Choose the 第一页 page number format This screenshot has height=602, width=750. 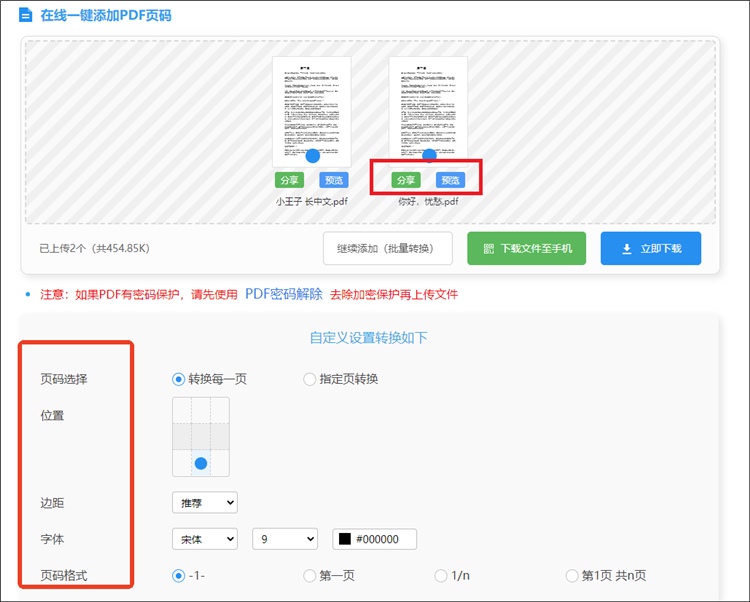pos(309,576)
